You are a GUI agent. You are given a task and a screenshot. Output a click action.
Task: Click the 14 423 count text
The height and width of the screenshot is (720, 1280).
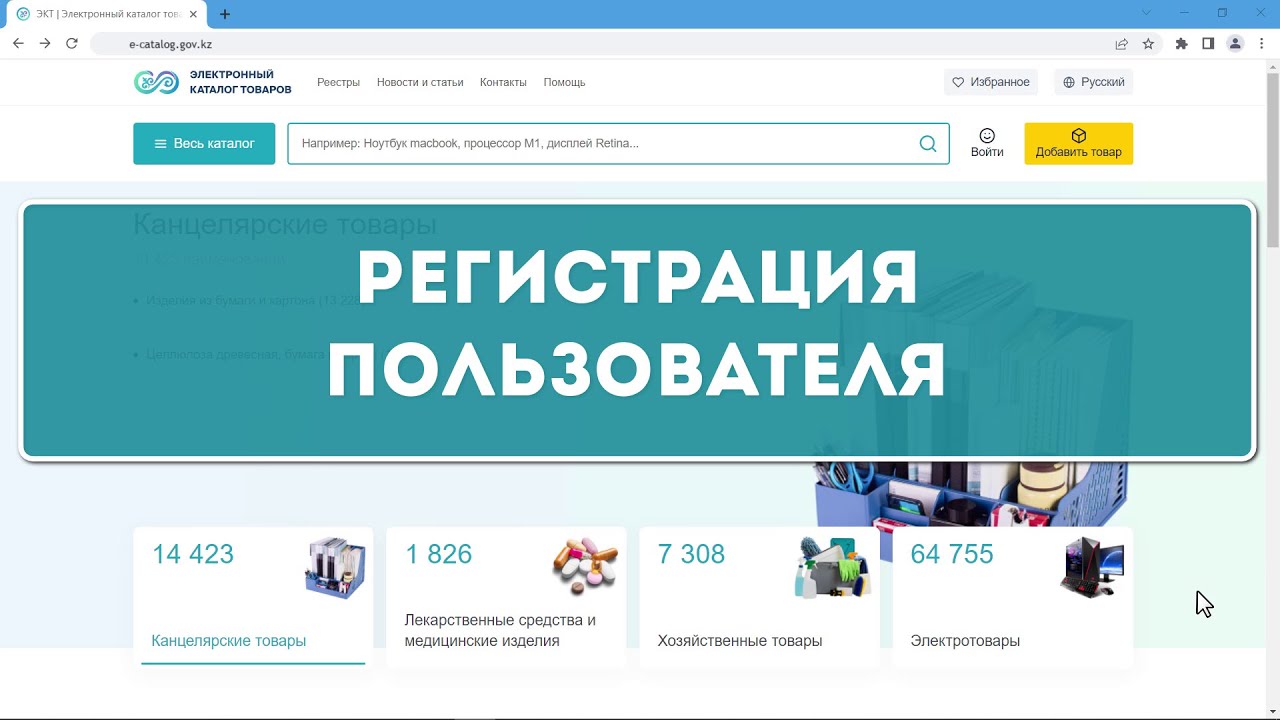tap(193, 554)
